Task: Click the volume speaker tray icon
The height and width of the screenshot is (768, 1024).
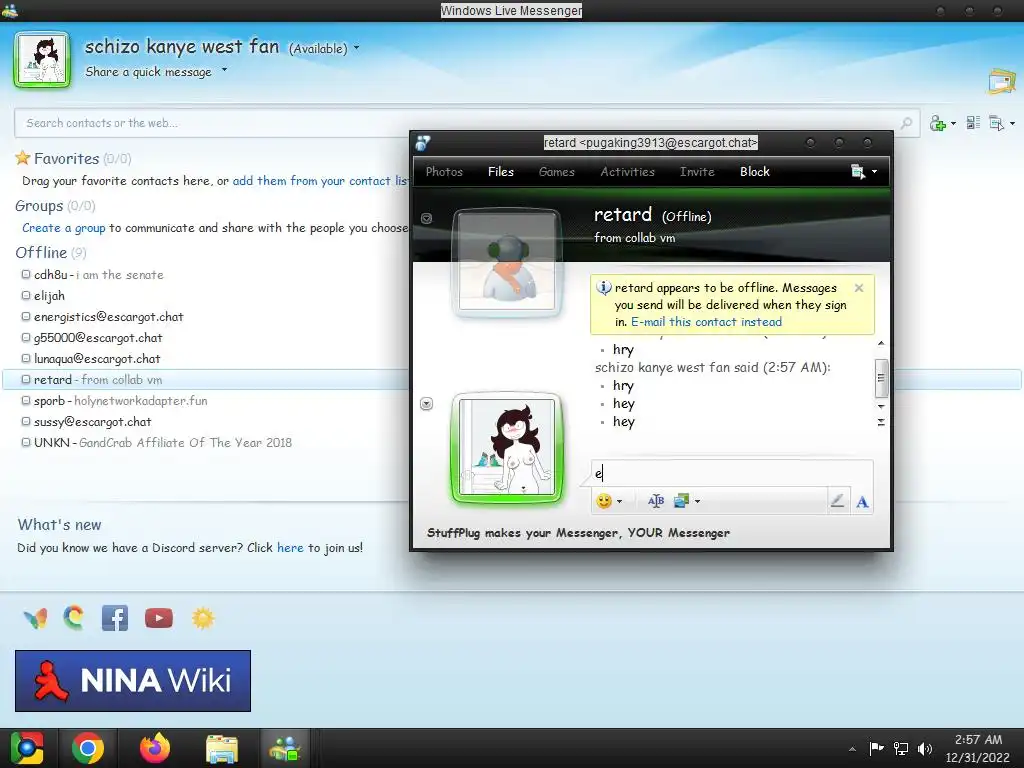Action: [x=925, y=748]
